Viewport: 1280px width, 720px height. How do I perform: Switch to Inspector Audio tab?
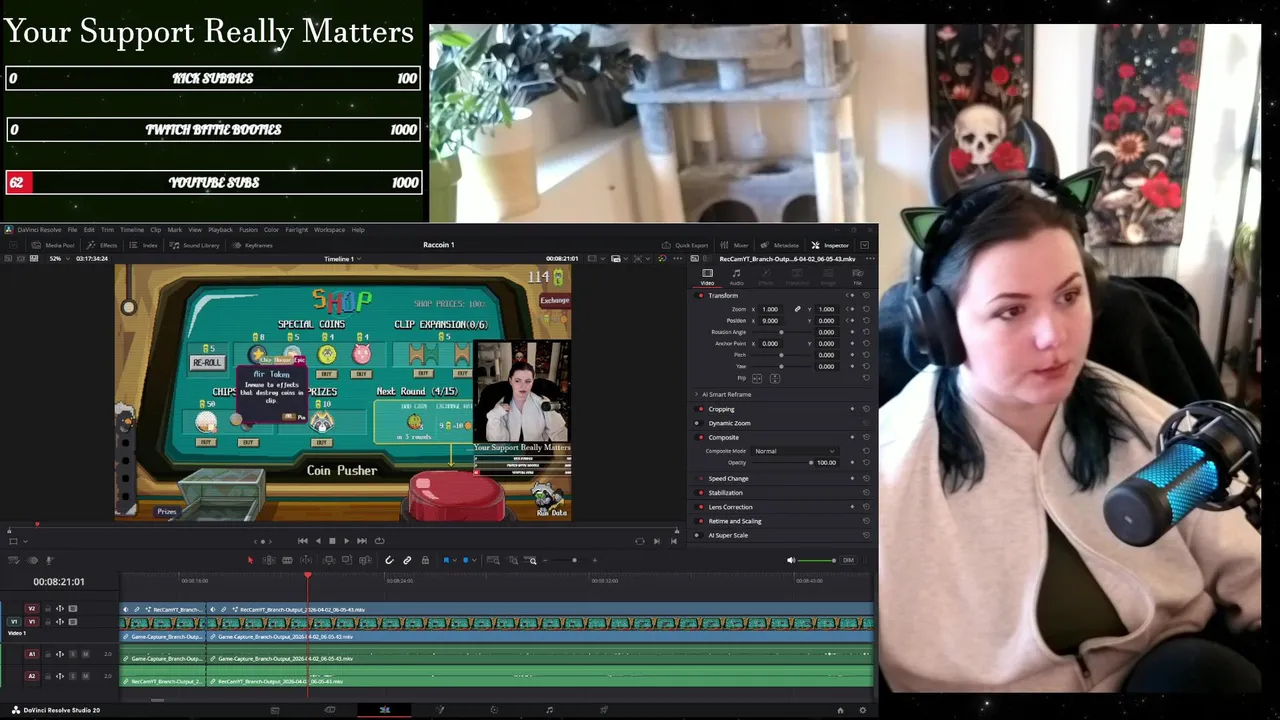(736, 277)
